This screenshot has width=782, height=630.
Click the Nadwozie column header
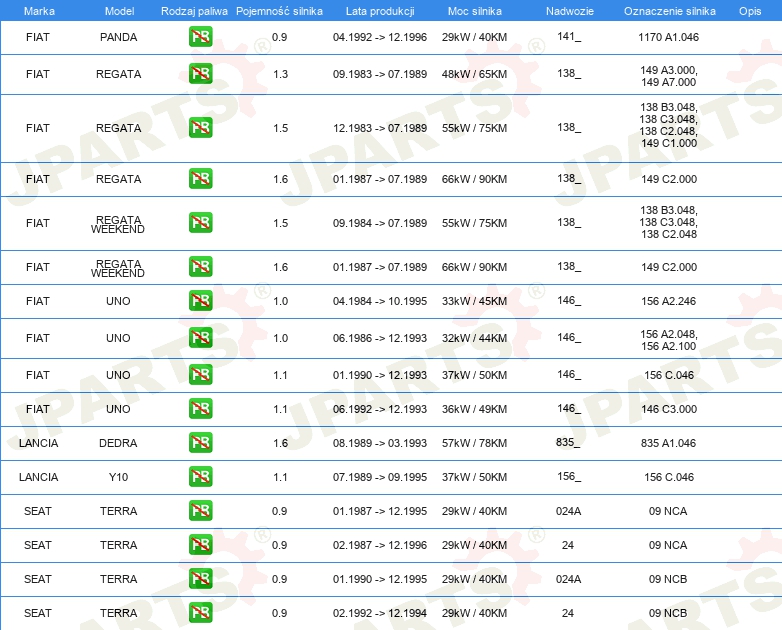click(x=570, y=11)
